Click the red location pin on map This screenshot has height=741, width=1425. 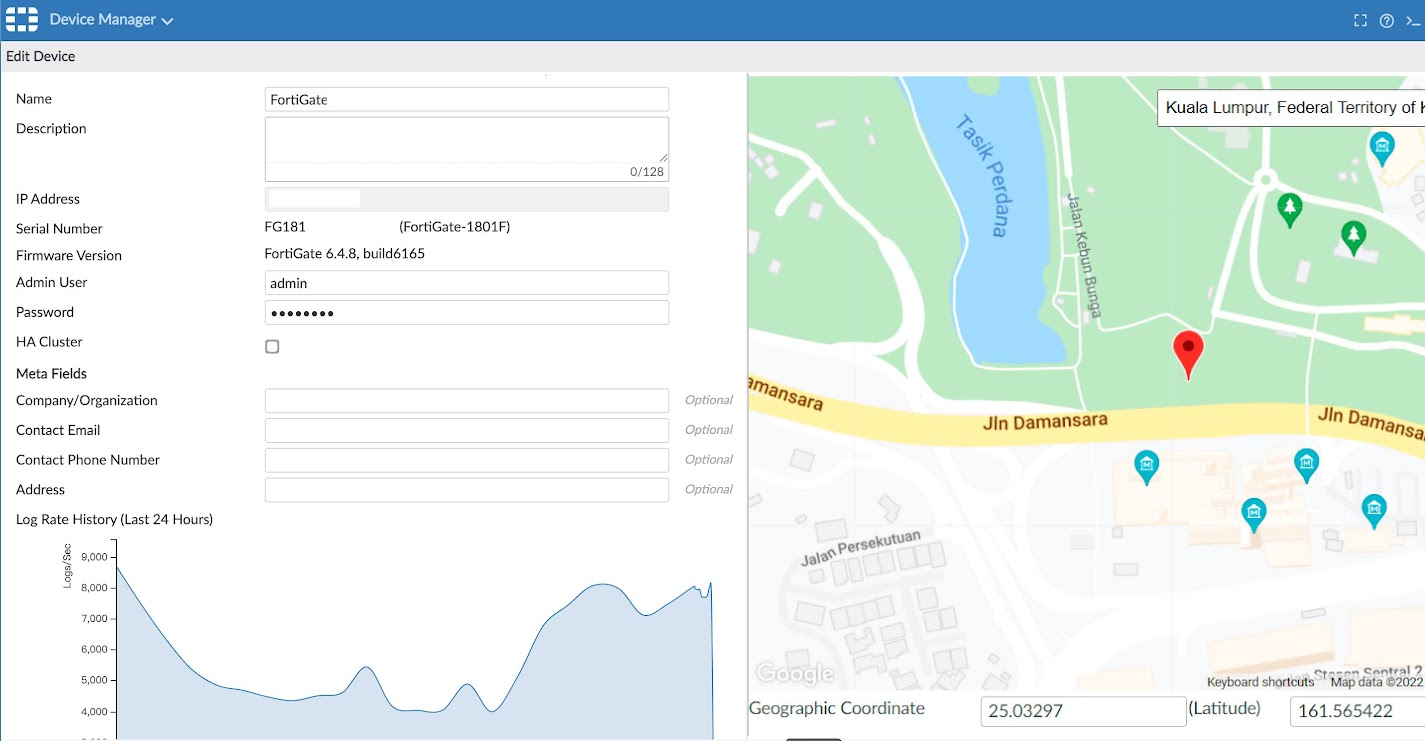pos(1188,355)
